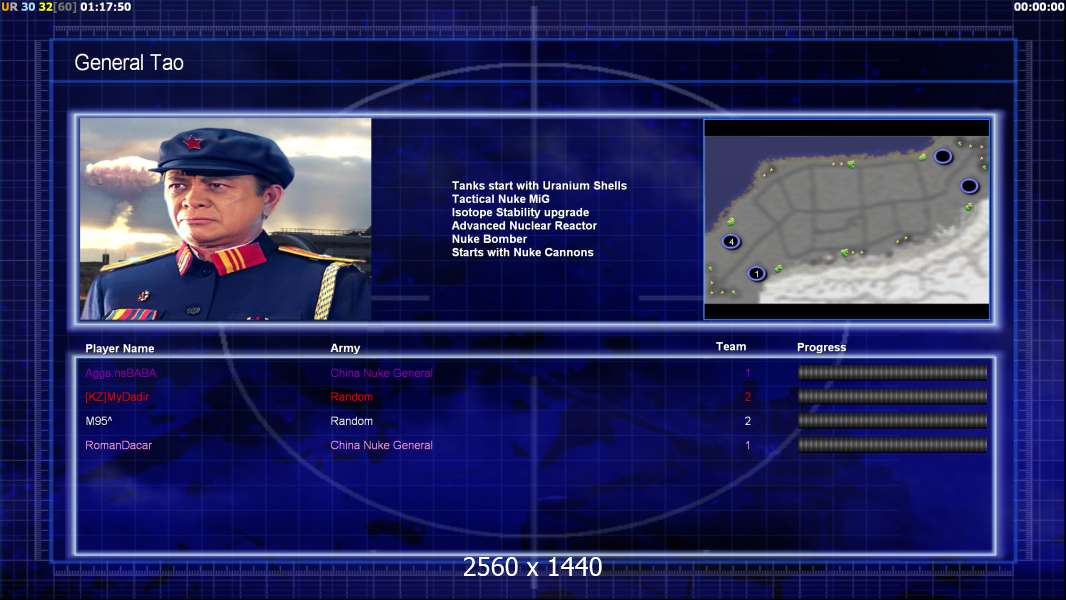Screen dimensions: 1066x600
Task: Select player [KZ]MyDadir
Action: (x=117, y=397)
